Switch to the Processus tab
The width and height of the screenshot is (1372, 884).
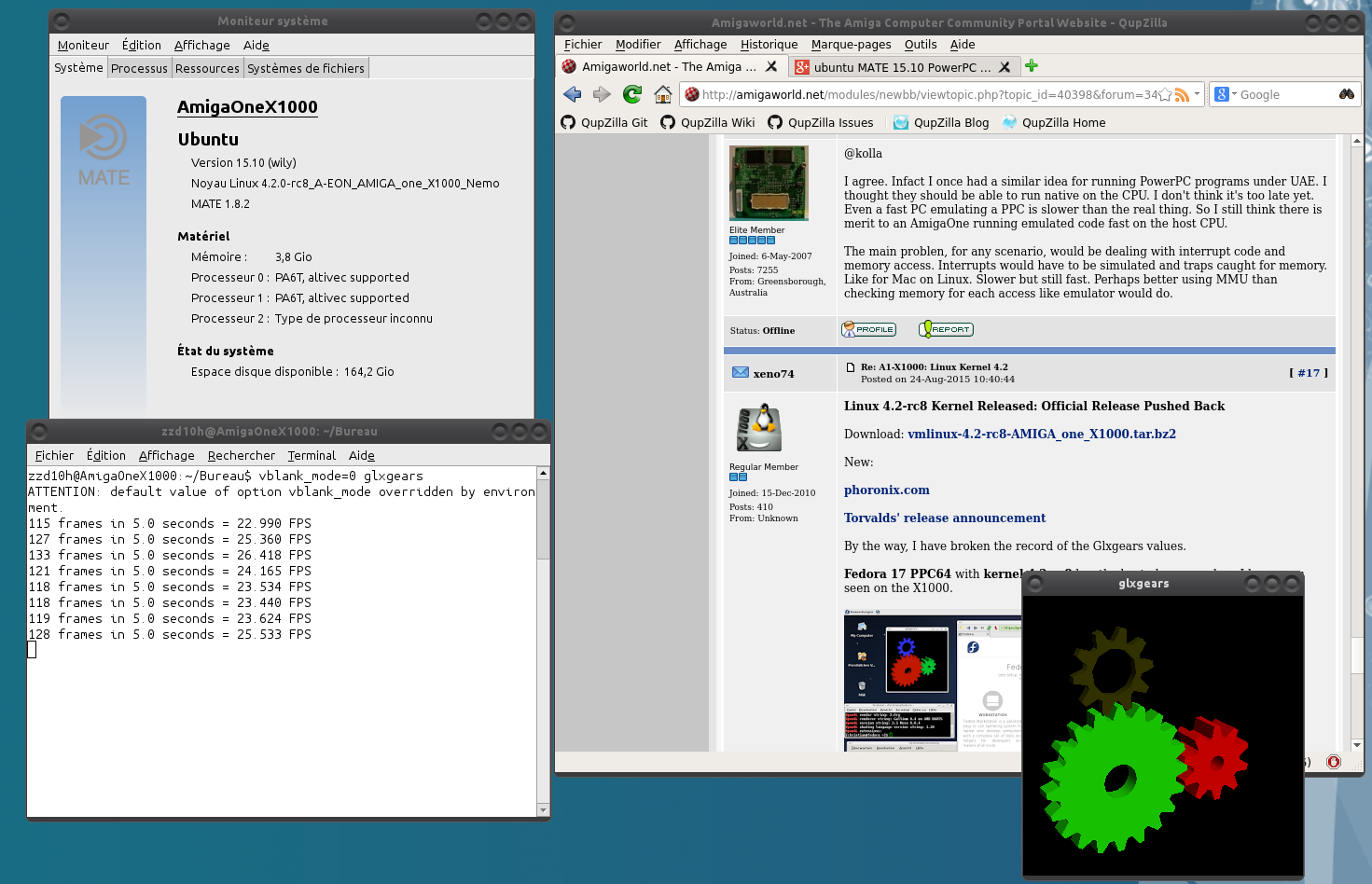pos(139,68)
